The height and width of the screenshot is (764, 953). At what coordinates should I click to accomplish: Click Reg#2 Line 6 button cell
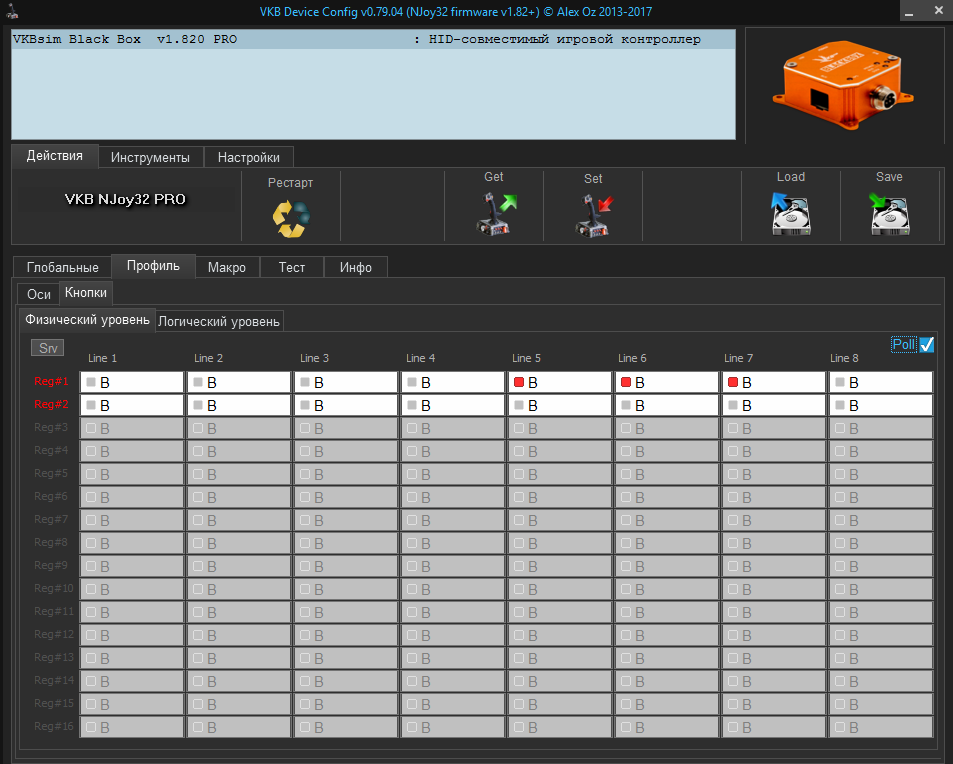click(x=667, y=405)
